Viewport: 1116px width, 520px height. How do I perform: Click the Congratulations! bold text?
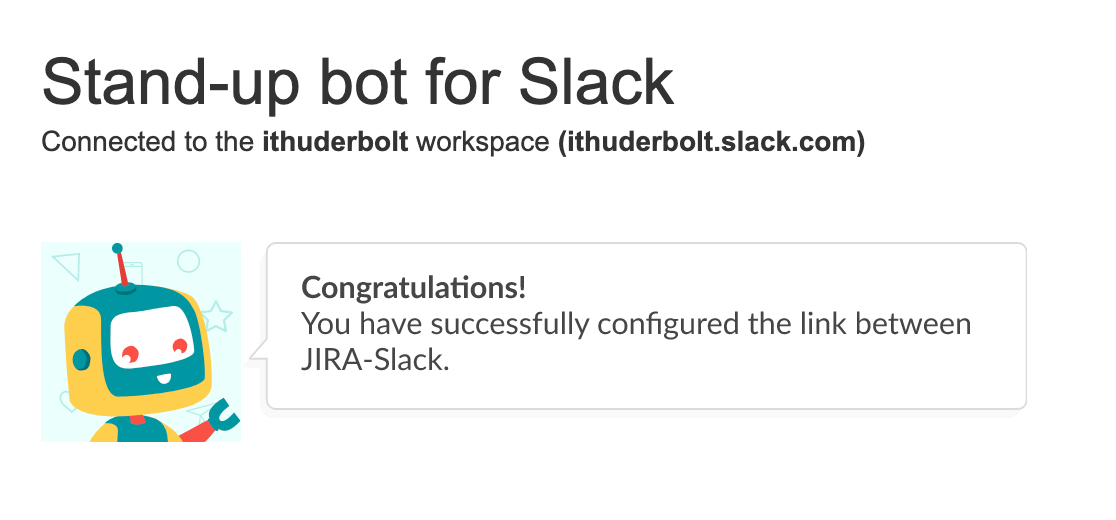click(414, 288)
